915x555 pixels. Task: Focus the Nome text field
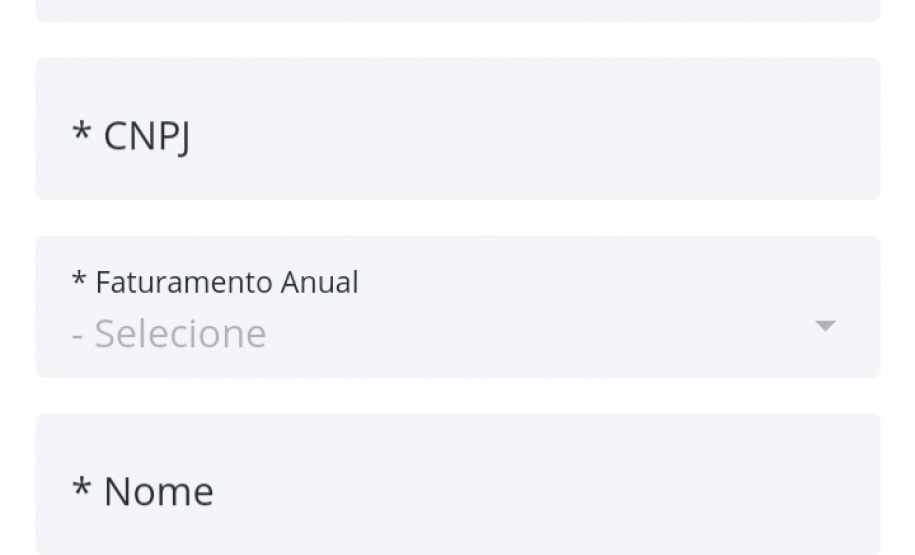click(x=458, y=485)
